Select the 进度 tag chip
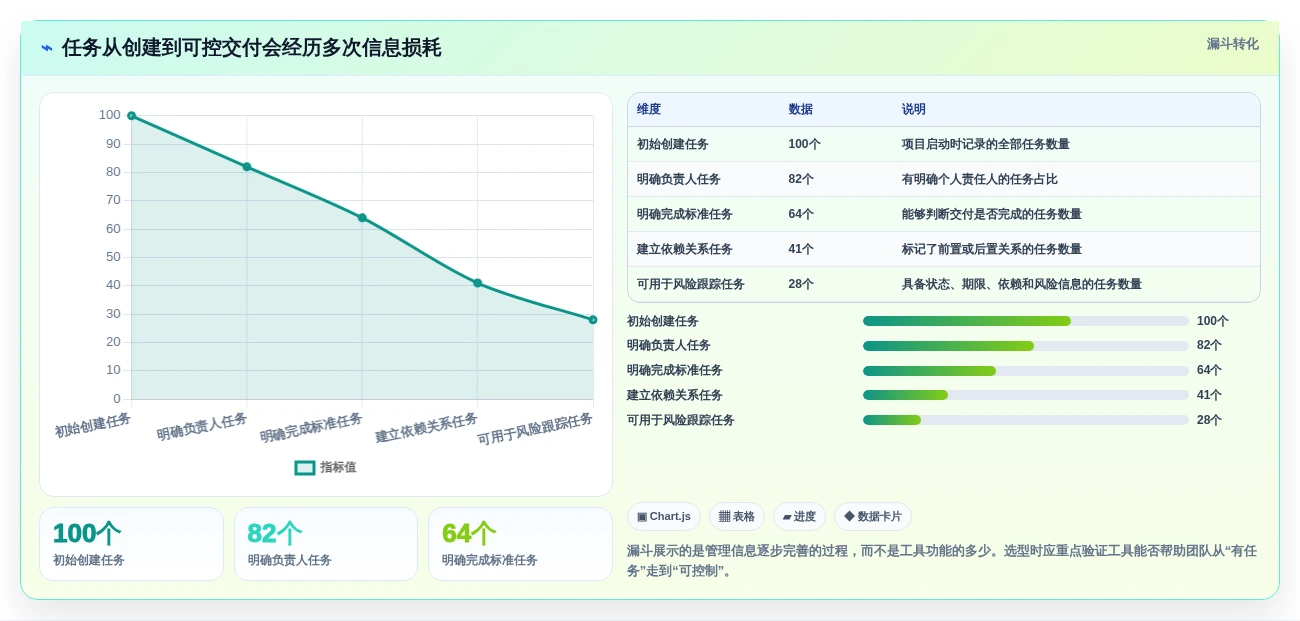Image resolution: width=1300 pixels, height=621 pixels. pyautogui.click(x=799, y=517)
